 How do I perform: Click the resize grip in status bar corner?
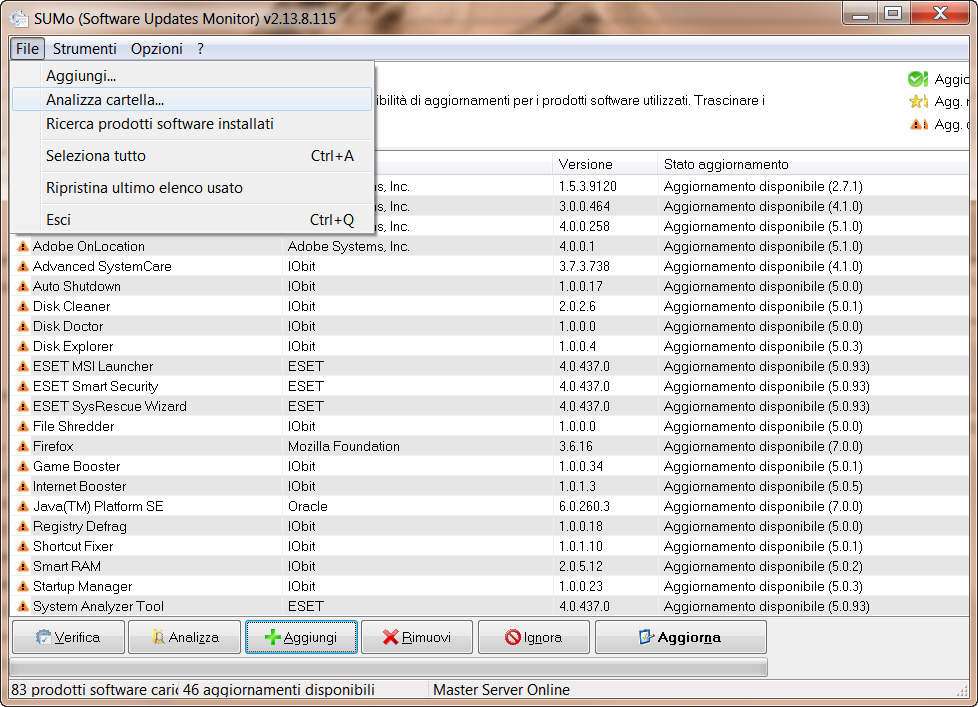tap(962, 690)
